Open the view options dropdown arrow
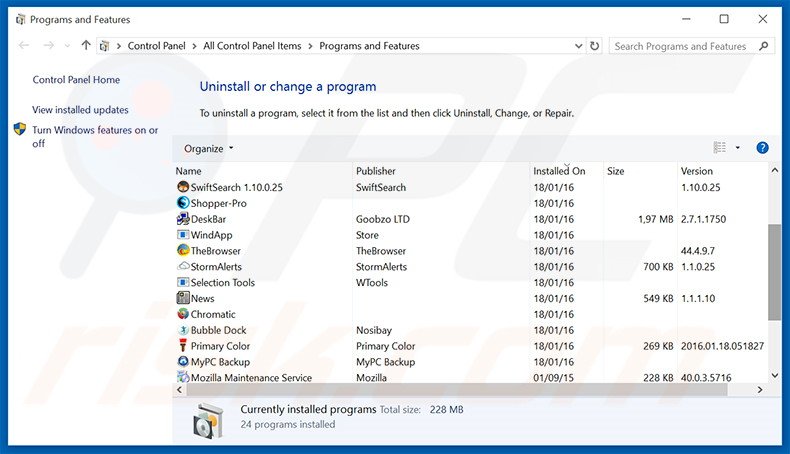This screenshot has width=790, height=454. 738,148
